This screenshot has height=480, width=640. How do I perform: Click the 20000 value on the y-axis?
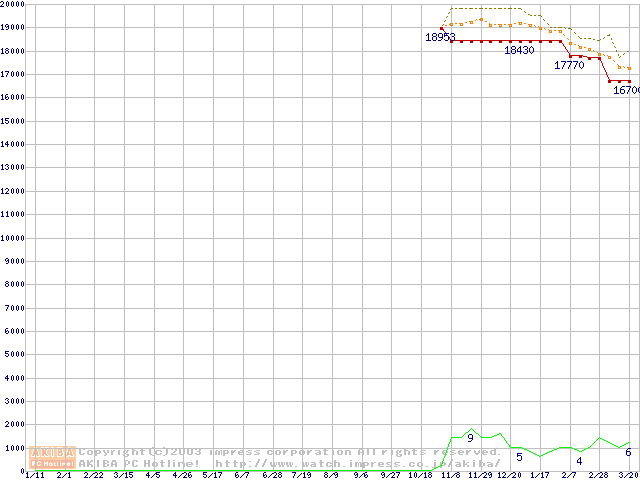pyautogui.click(x=13, y=5)
